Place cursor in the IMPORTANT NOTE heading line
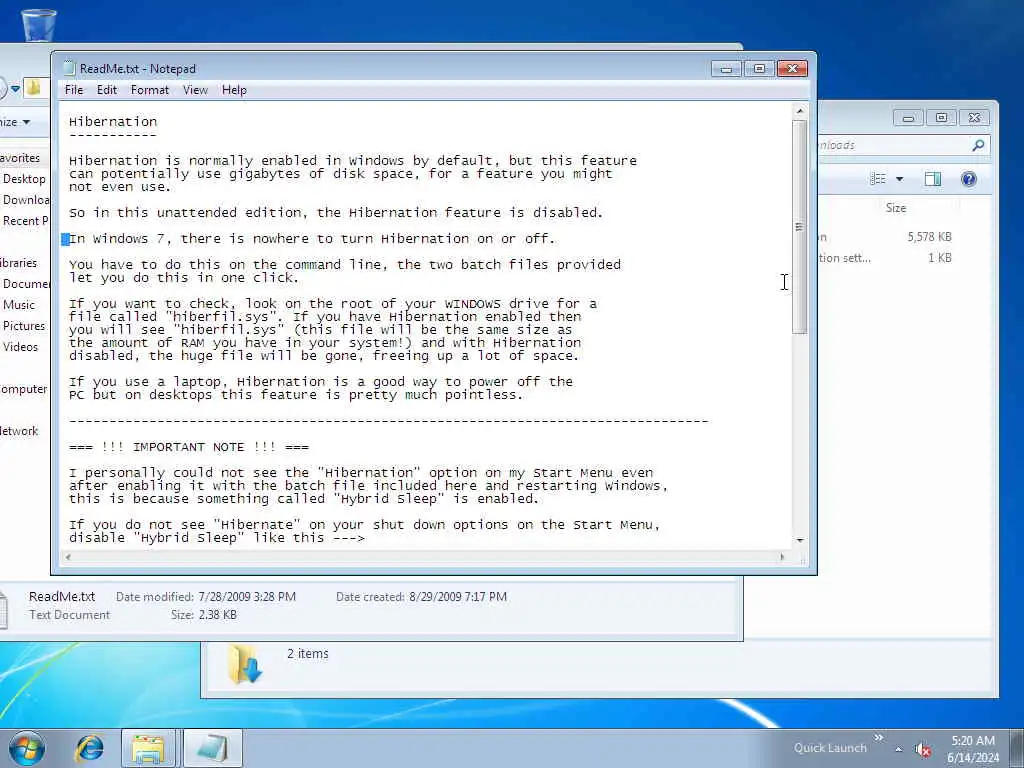This screenshot has height=768, width=1024. click(189, 447)
